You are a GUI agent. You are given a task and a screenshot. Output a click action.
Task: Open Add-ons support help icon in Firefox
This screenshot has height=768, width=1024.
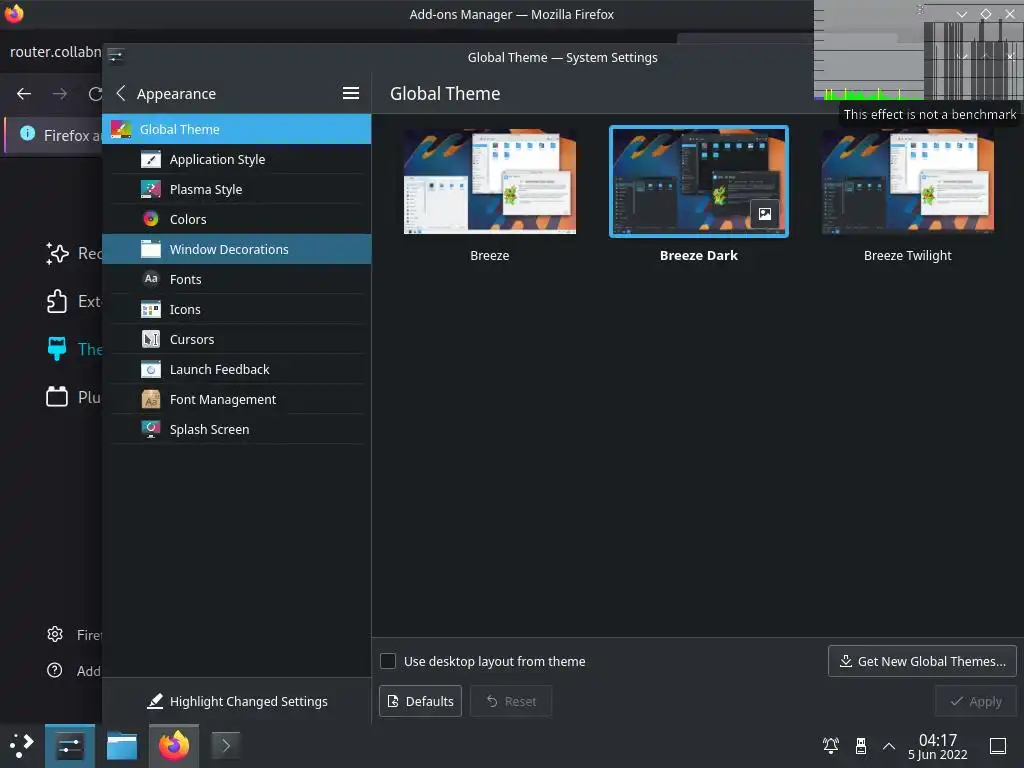[55, 670]
